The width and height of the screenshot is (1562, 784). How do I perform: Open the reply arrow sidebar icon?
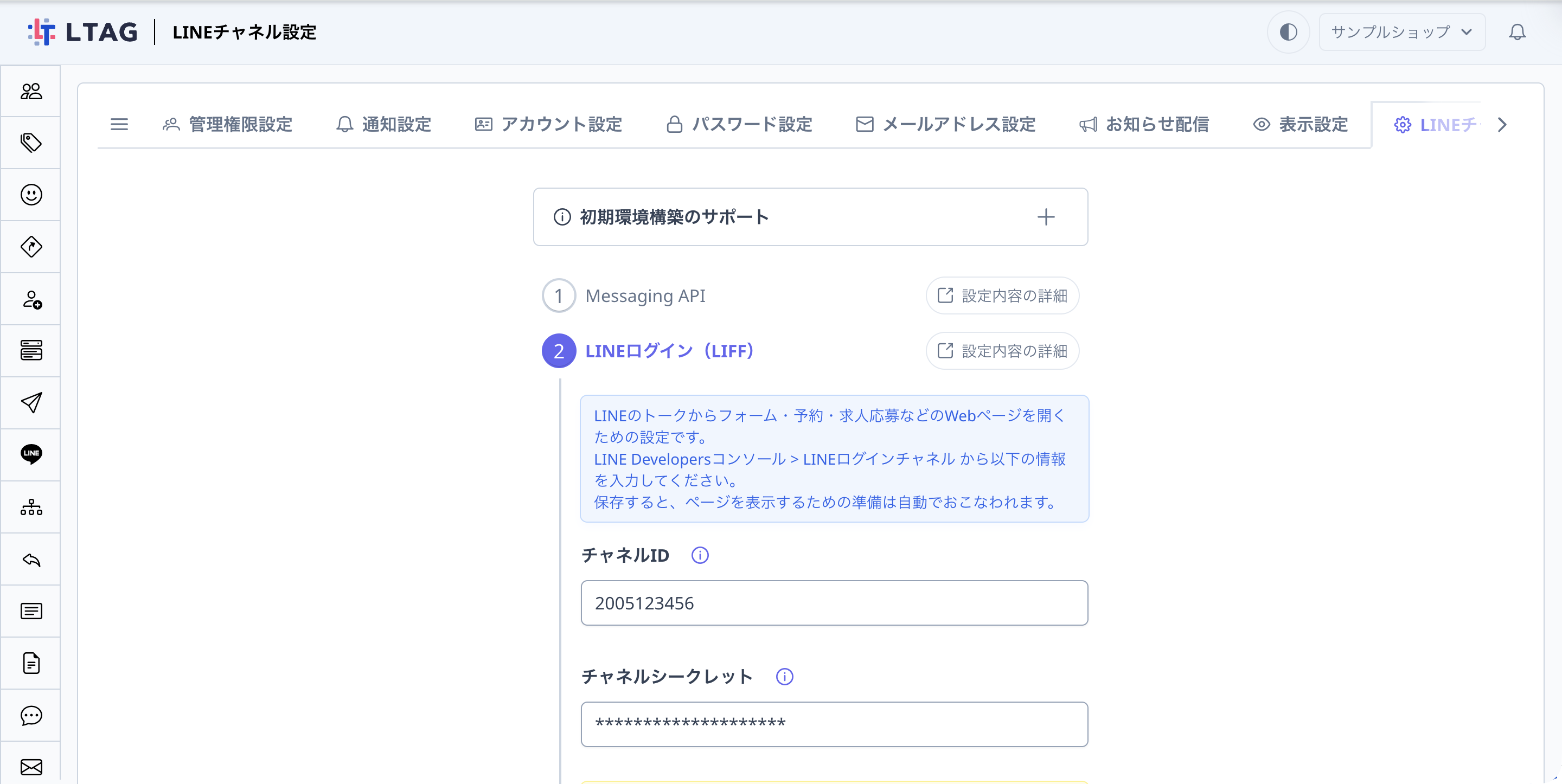click(x=31, y=559)
